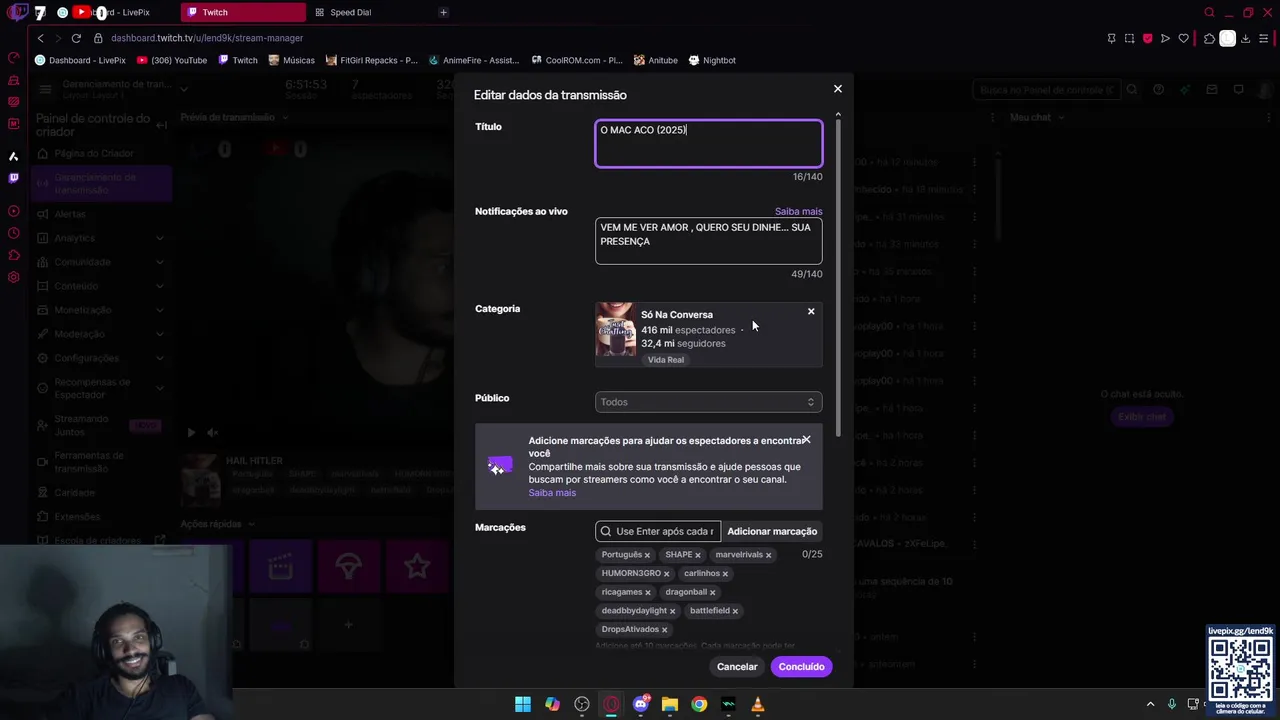Viewport: 1280px width, 720px height.
Task: Click the browser search tabs icon
Action: point(1209,12)
